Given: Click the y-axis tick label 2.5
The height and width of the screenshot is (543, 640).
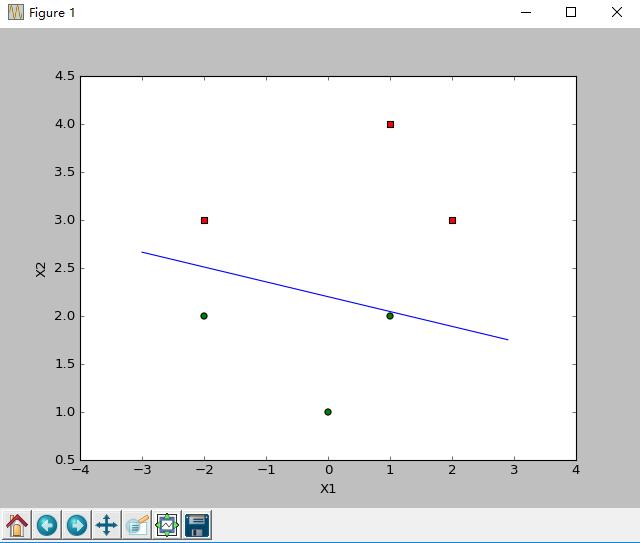Looking at the screenshot, I should click(x=65, y=268).
